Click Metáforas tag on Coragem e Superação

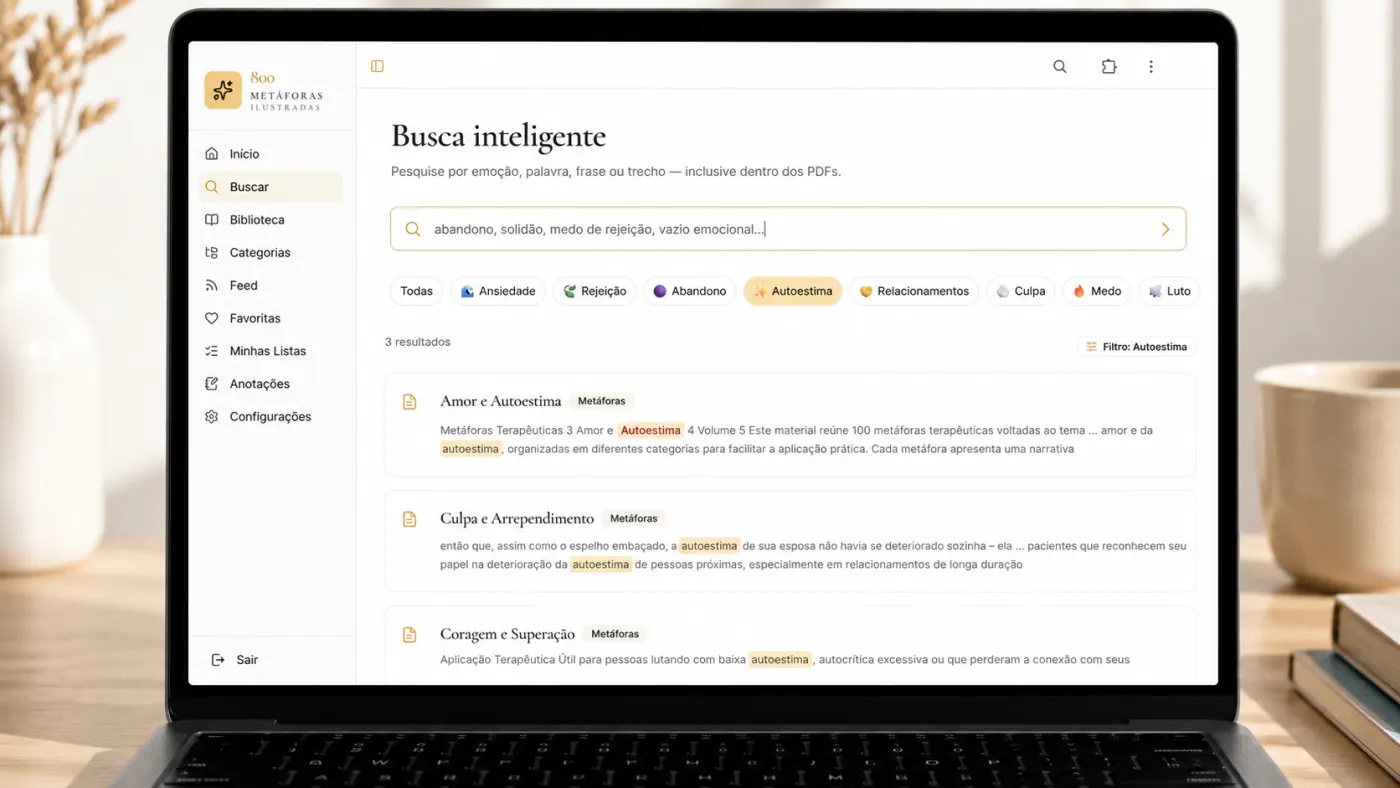615,634
